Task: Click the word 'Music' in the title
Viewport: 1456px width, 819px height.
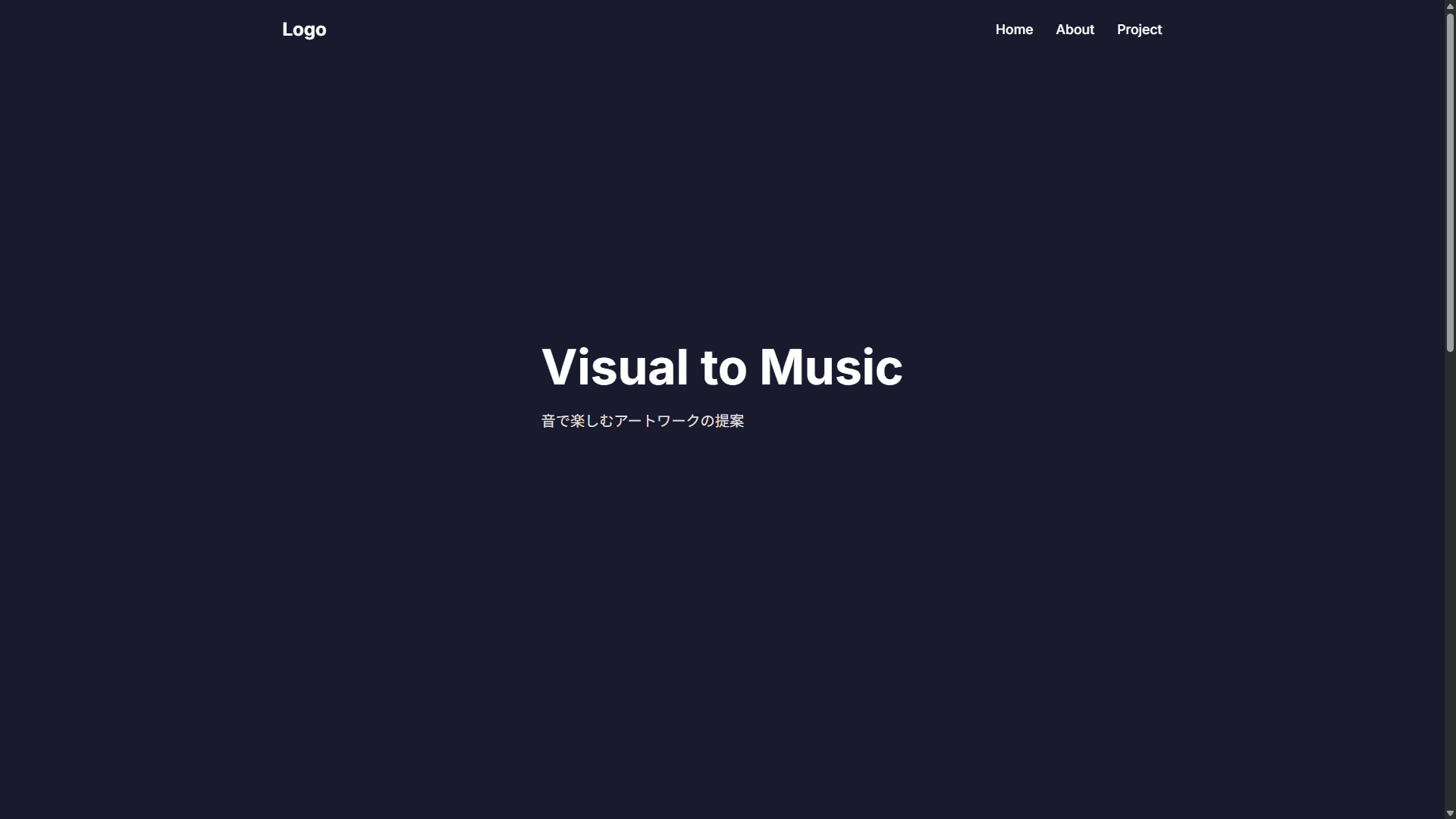Action: tap(830, 368)
